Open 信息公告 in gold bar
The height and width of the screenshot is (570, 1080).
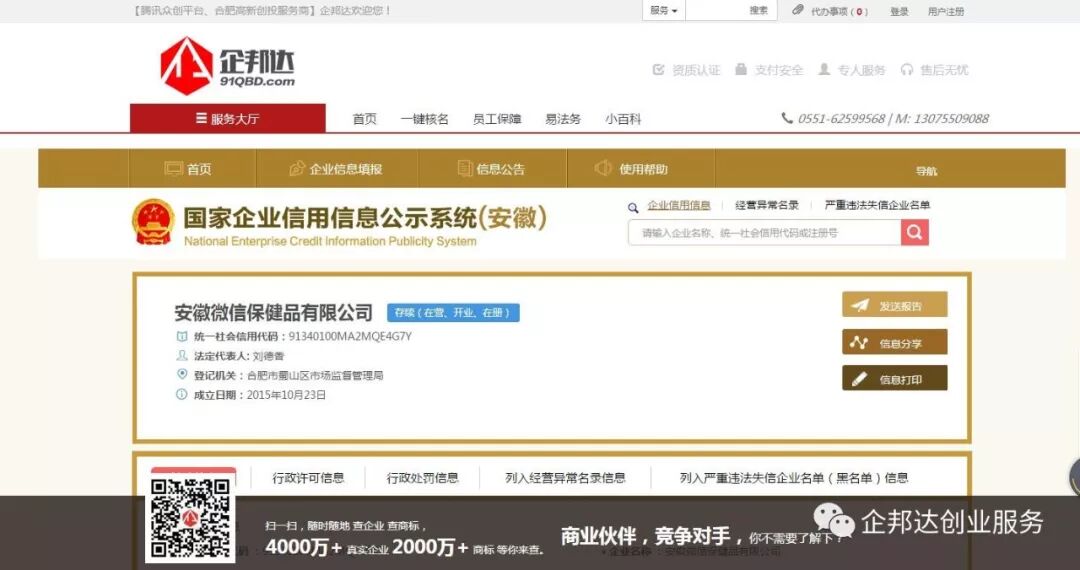492,169
